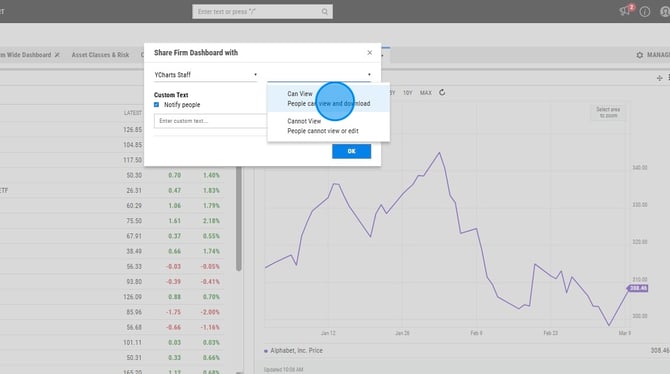Click the Select area to zoom label
The width and height of the screenshot is (670, 374).
pos(608,112)
